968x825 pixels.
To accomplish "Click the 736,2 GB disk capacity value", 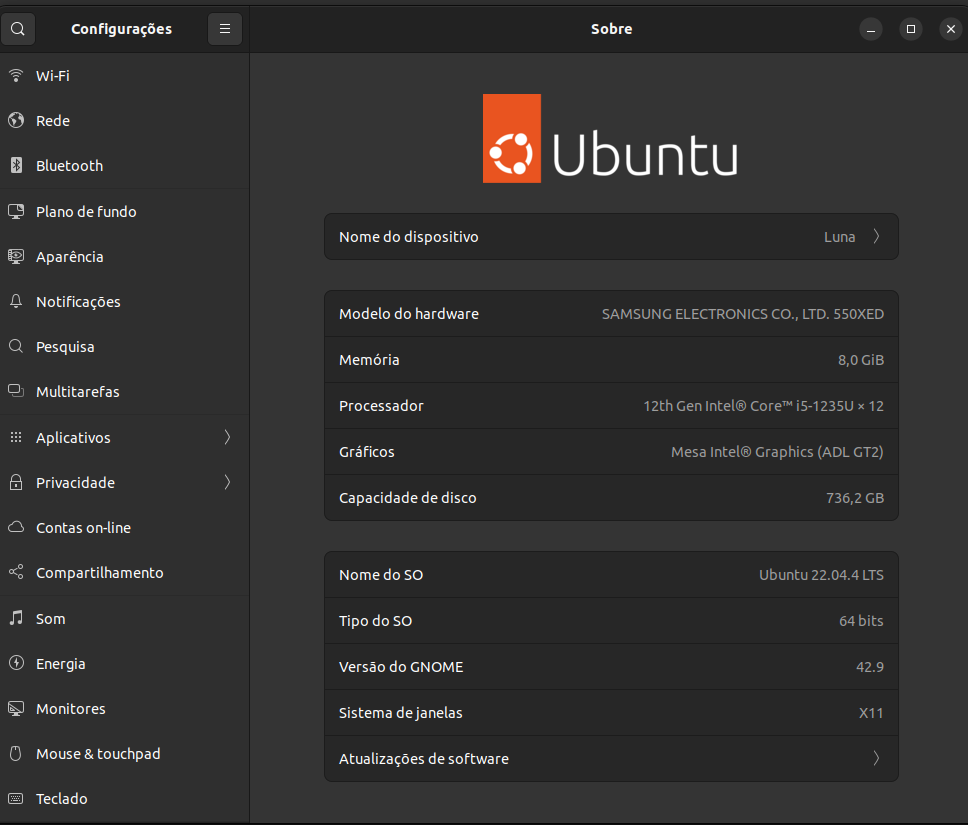I will (855, 498).
